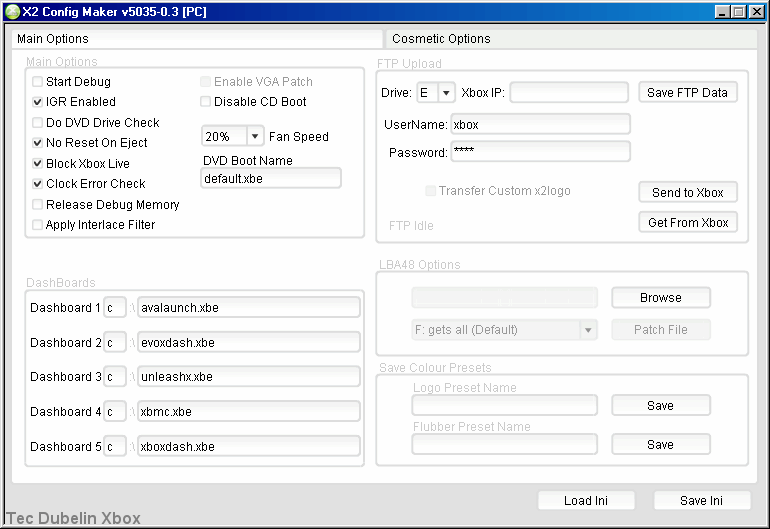Tick Do DVD Drive Check

point(37,122)
